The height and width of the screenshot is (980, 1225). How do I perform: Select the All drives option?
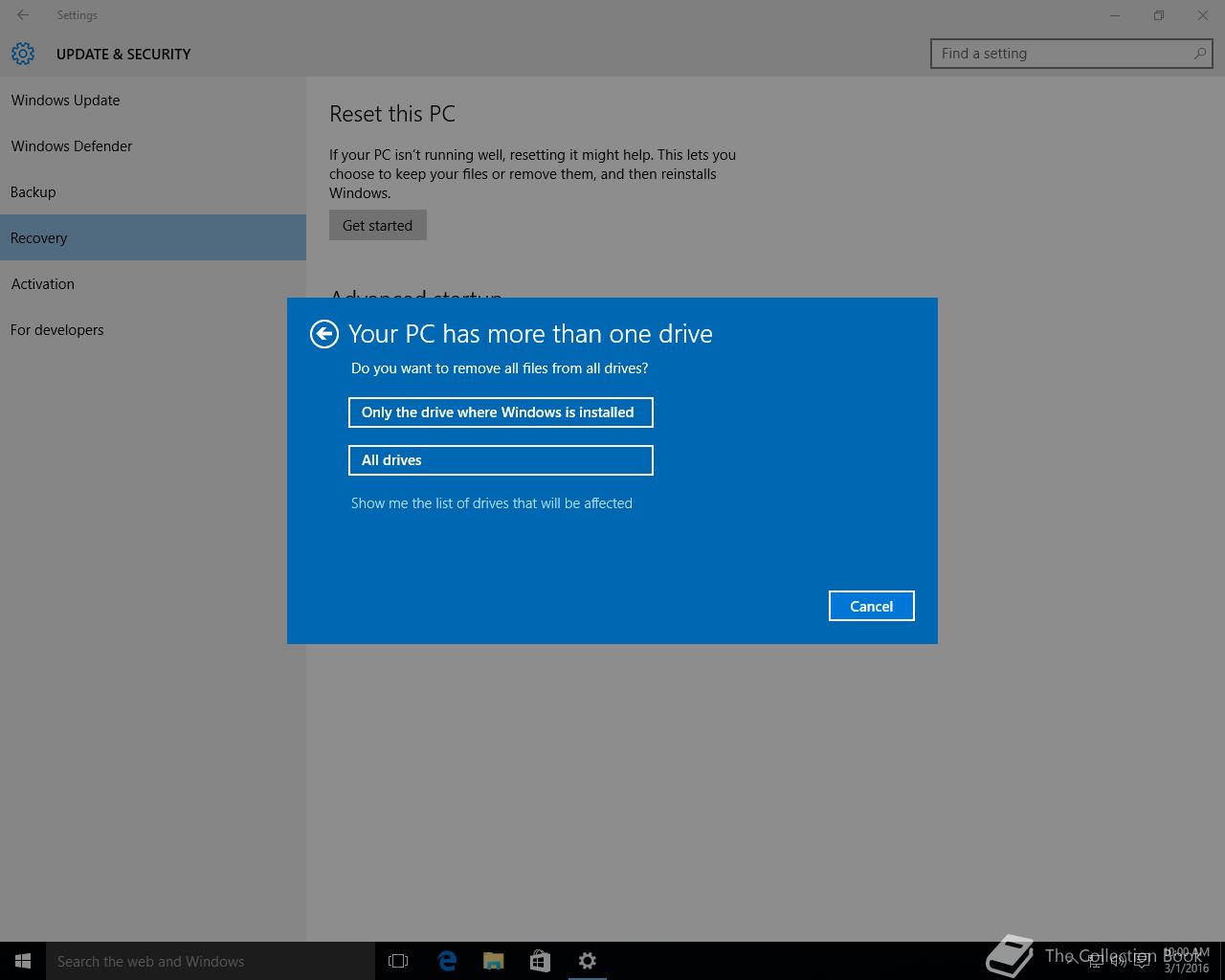click(501, 460)
